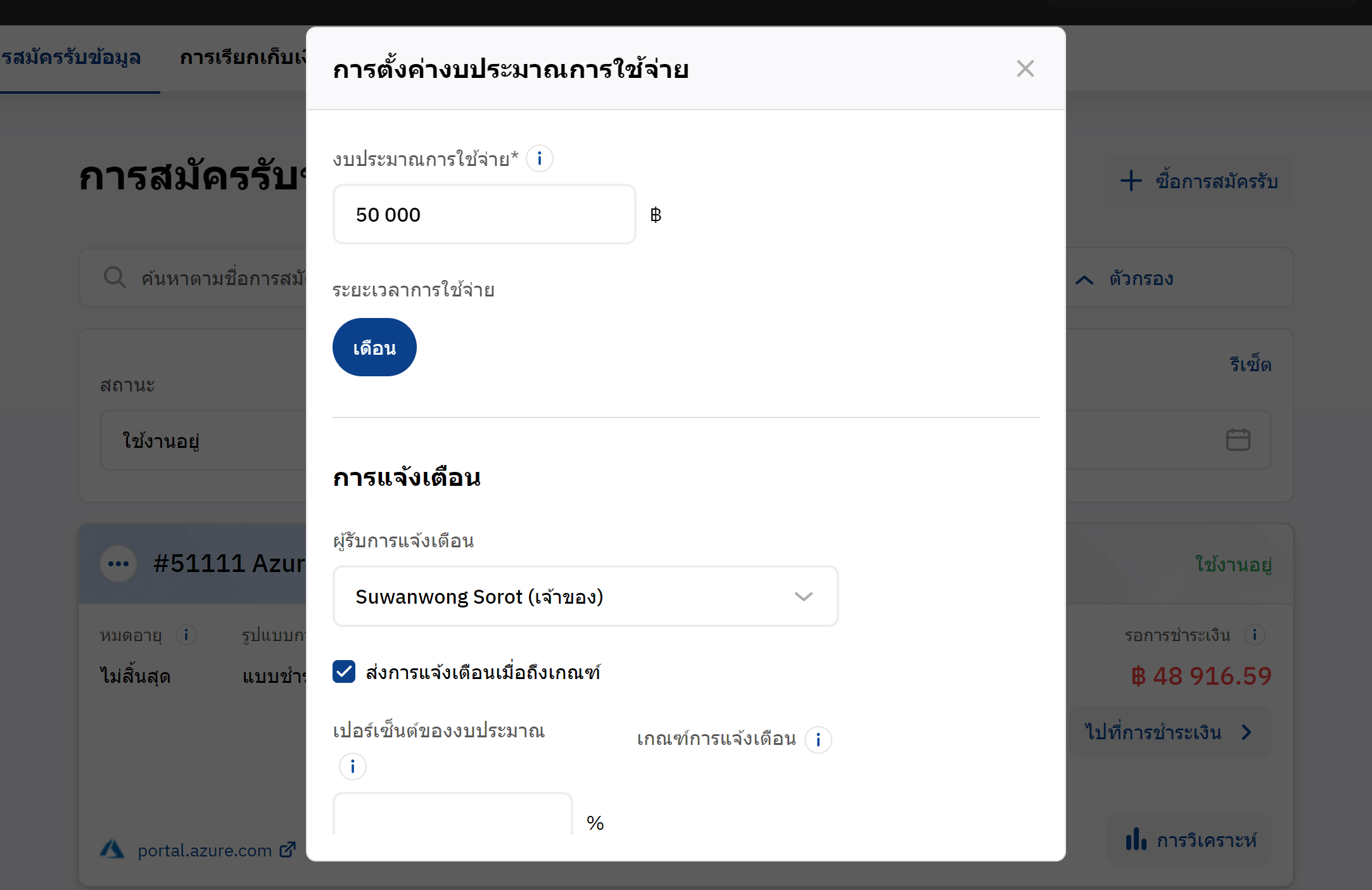This screenshot has height=890, width=1372.
Task: Click the pending payment info icon
Action: [1254, 634]
